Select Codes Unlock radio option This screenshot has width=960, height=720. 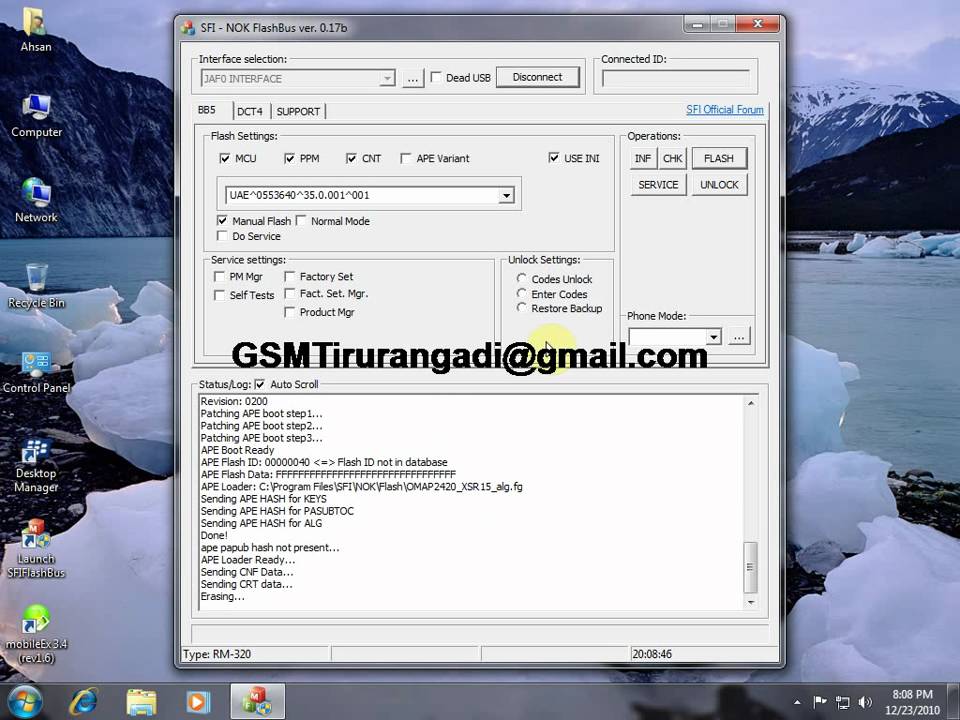click(x=522, y=279)
